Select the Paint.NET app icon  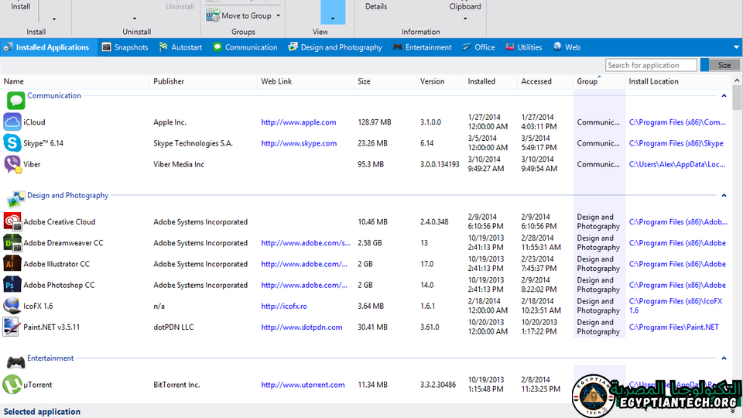[12, 327]
